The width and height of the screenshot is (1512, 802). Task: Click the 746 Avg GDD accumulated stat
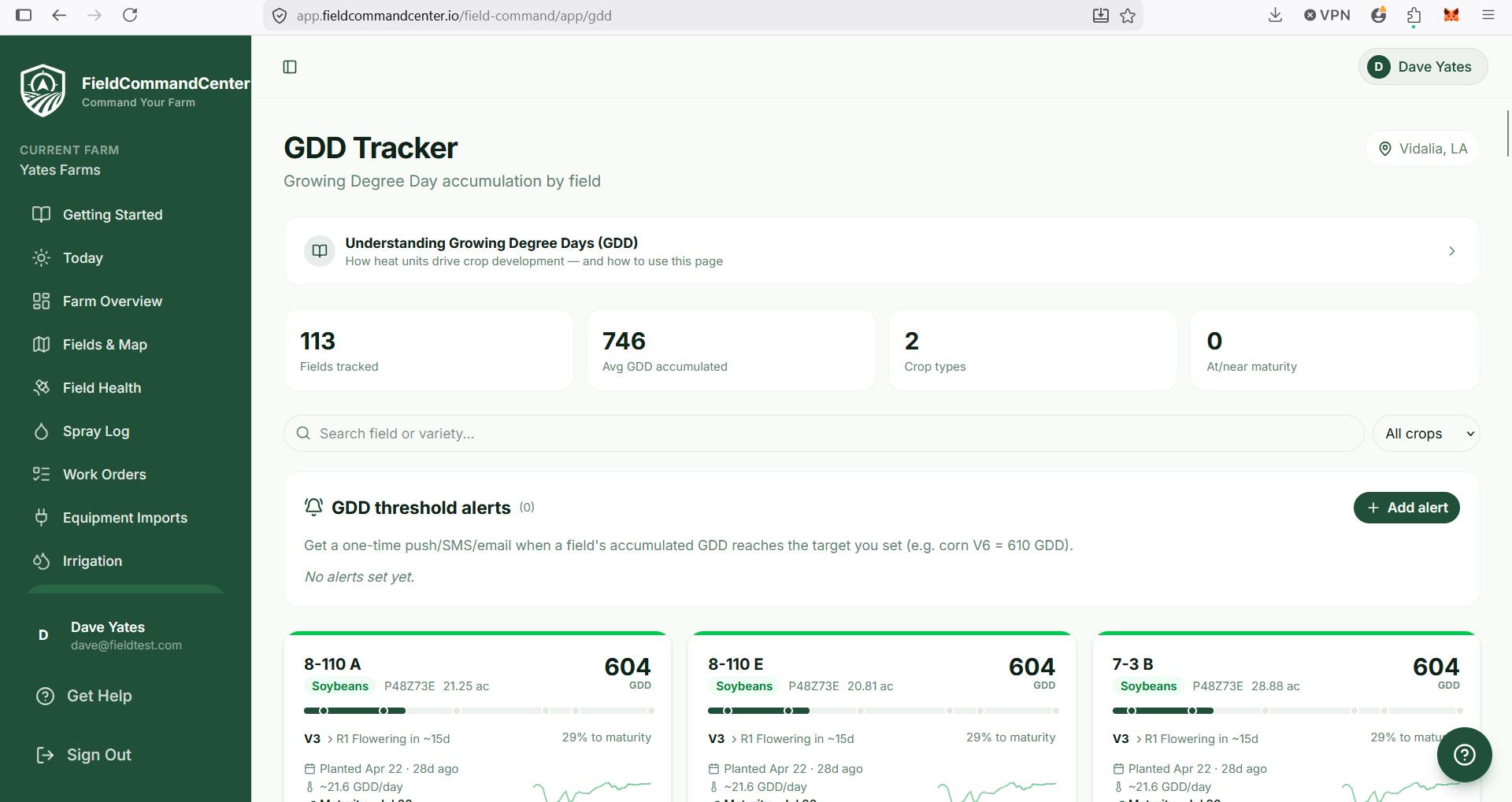coord(731,350)
